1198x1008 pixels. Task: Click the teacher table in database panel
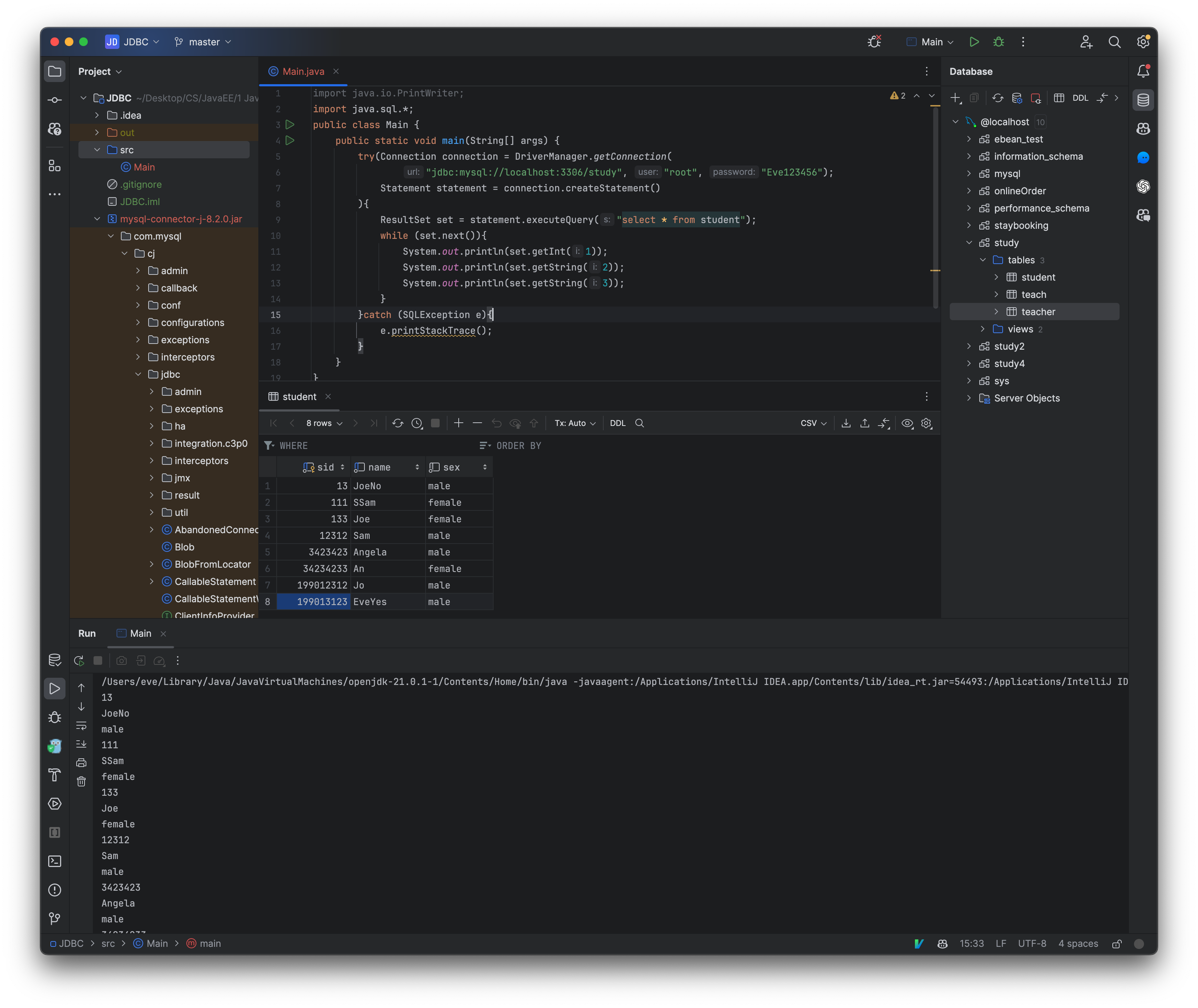[x=1038, y=311]
